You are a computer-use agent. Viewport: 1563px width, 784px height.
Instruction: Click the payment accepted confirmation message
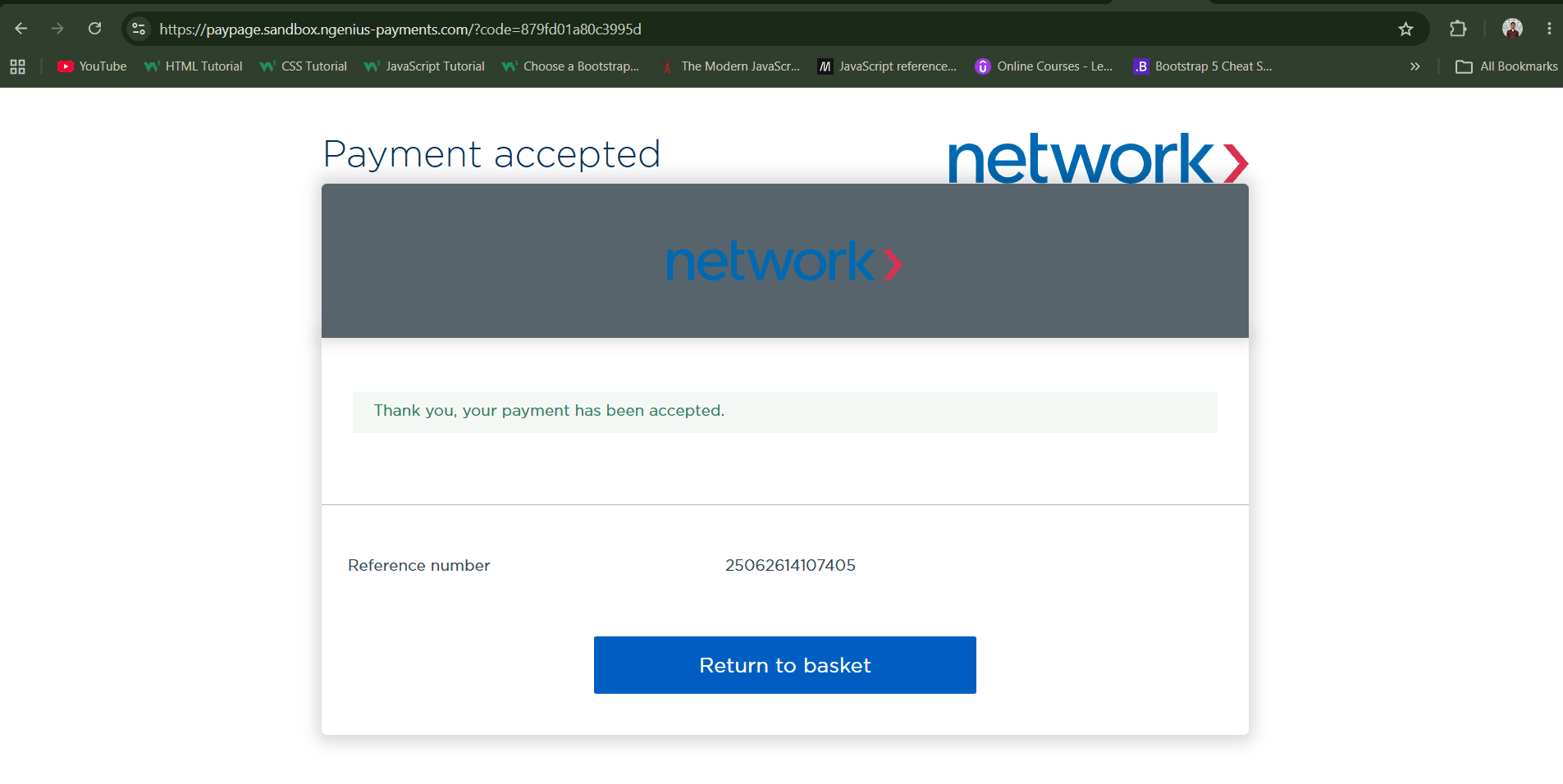[785, 412]
